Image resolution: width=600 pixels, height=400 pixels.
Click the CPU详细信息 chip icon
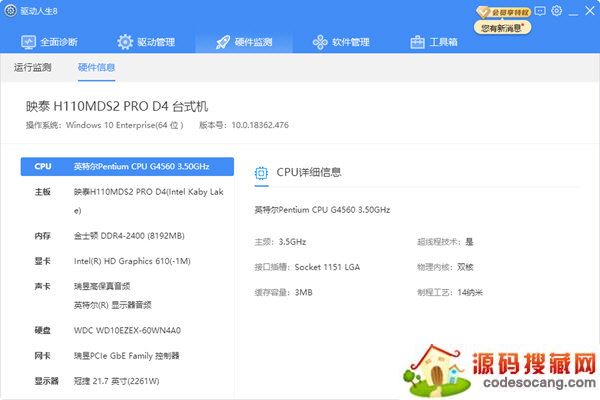[x=261, y=173]
